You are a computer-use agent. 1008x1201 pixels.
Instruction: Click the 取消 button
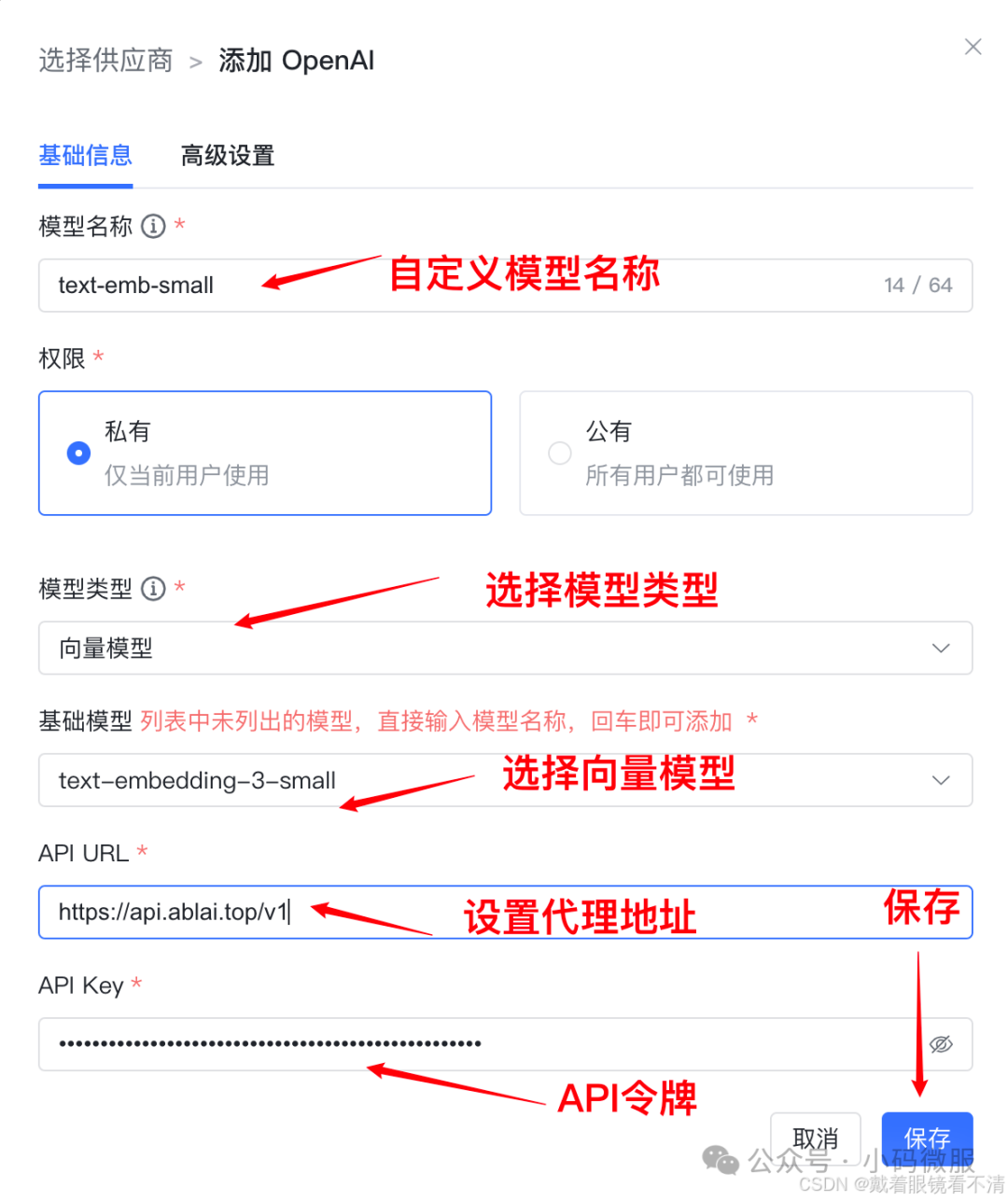click(x=816, y=1138)
